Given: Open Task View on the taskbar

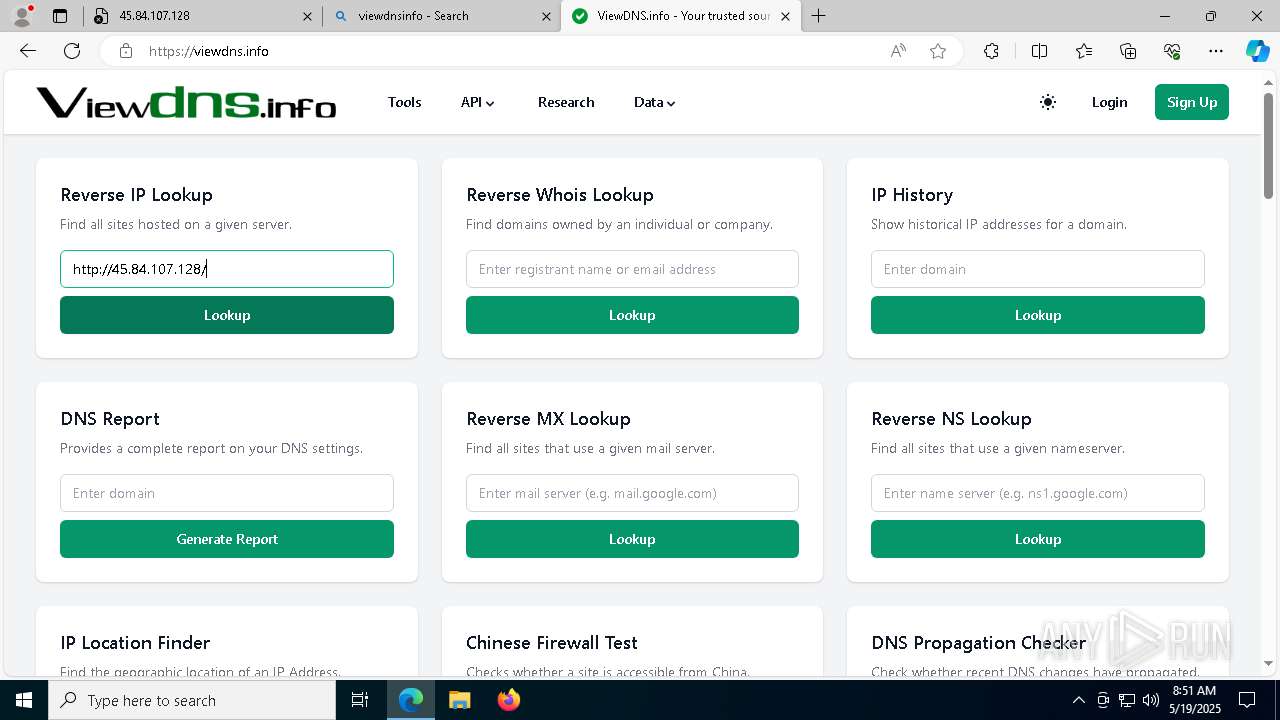Looking at the screenshot, I should 360,700.
